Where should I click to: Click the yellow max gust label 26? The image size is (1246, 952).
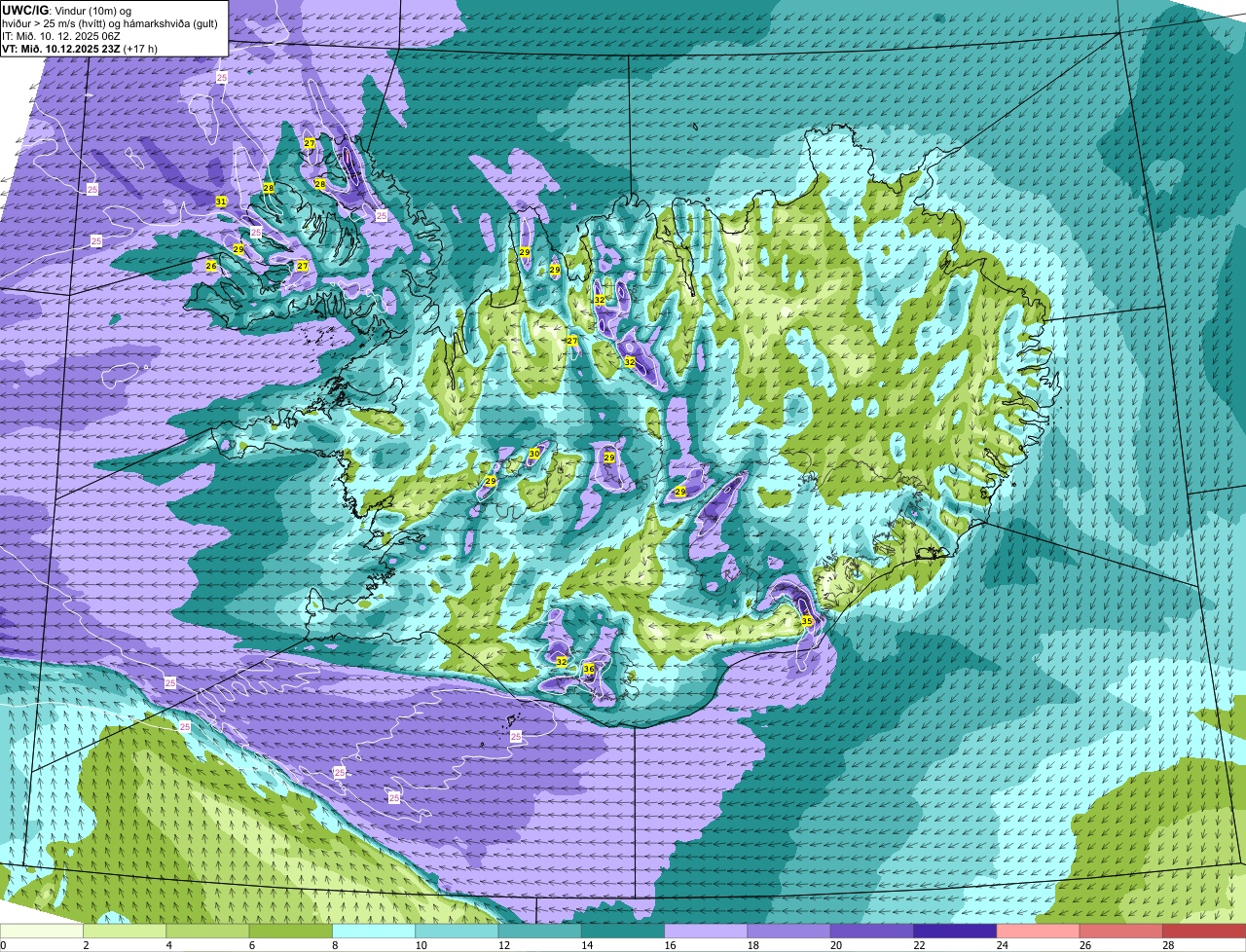click(x=211, y=266)
